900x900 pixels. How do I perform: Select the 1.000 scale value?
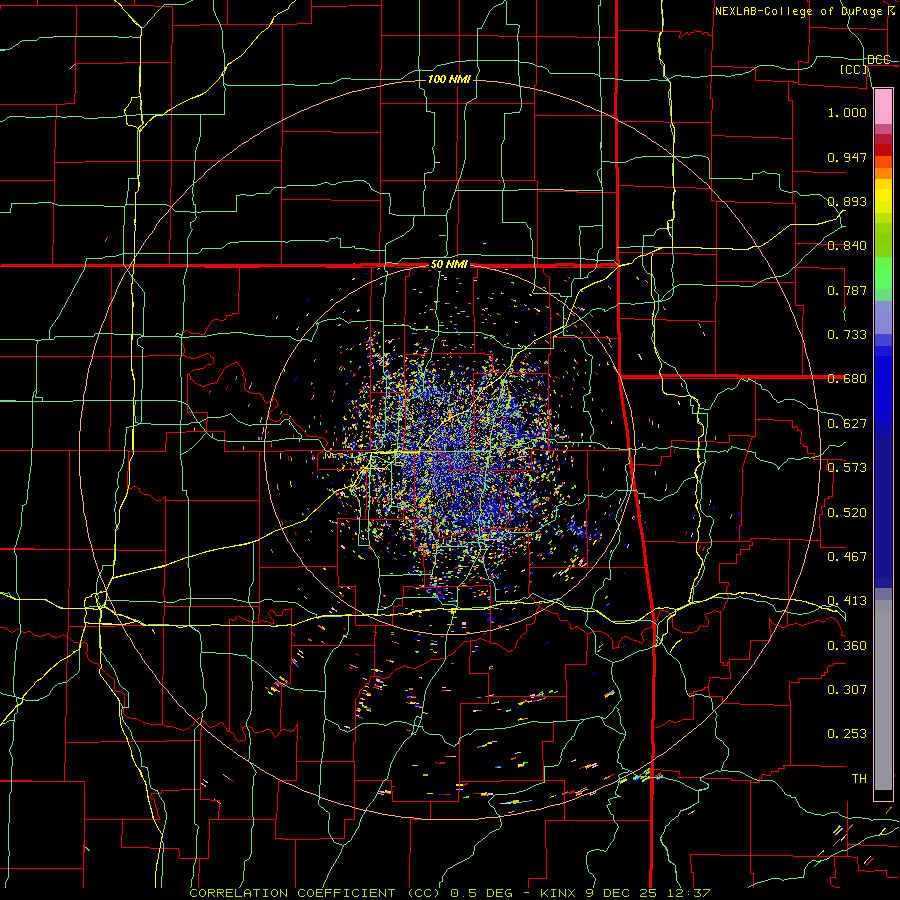click(847, 112)
